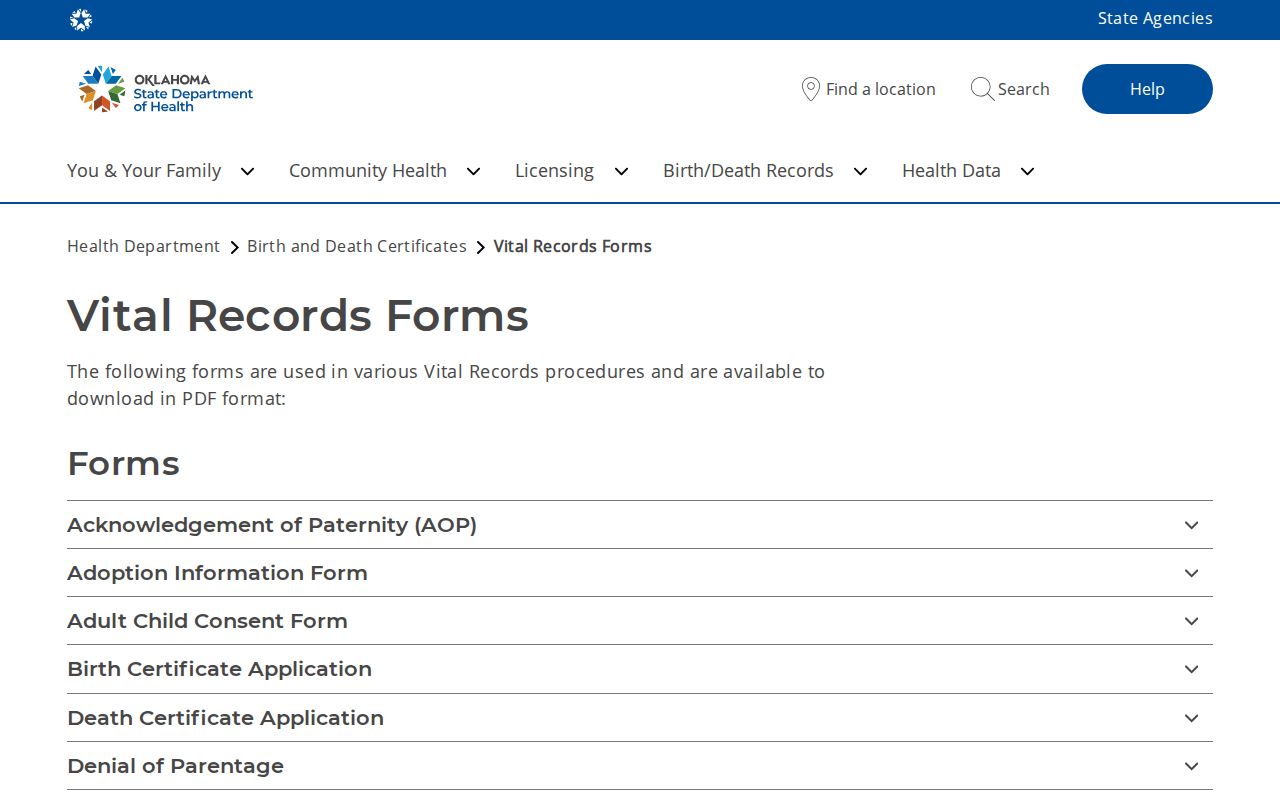Go to Birth and Death Certificates breadcrumb
Viewport: 1280px width, 800px height.
357,246
